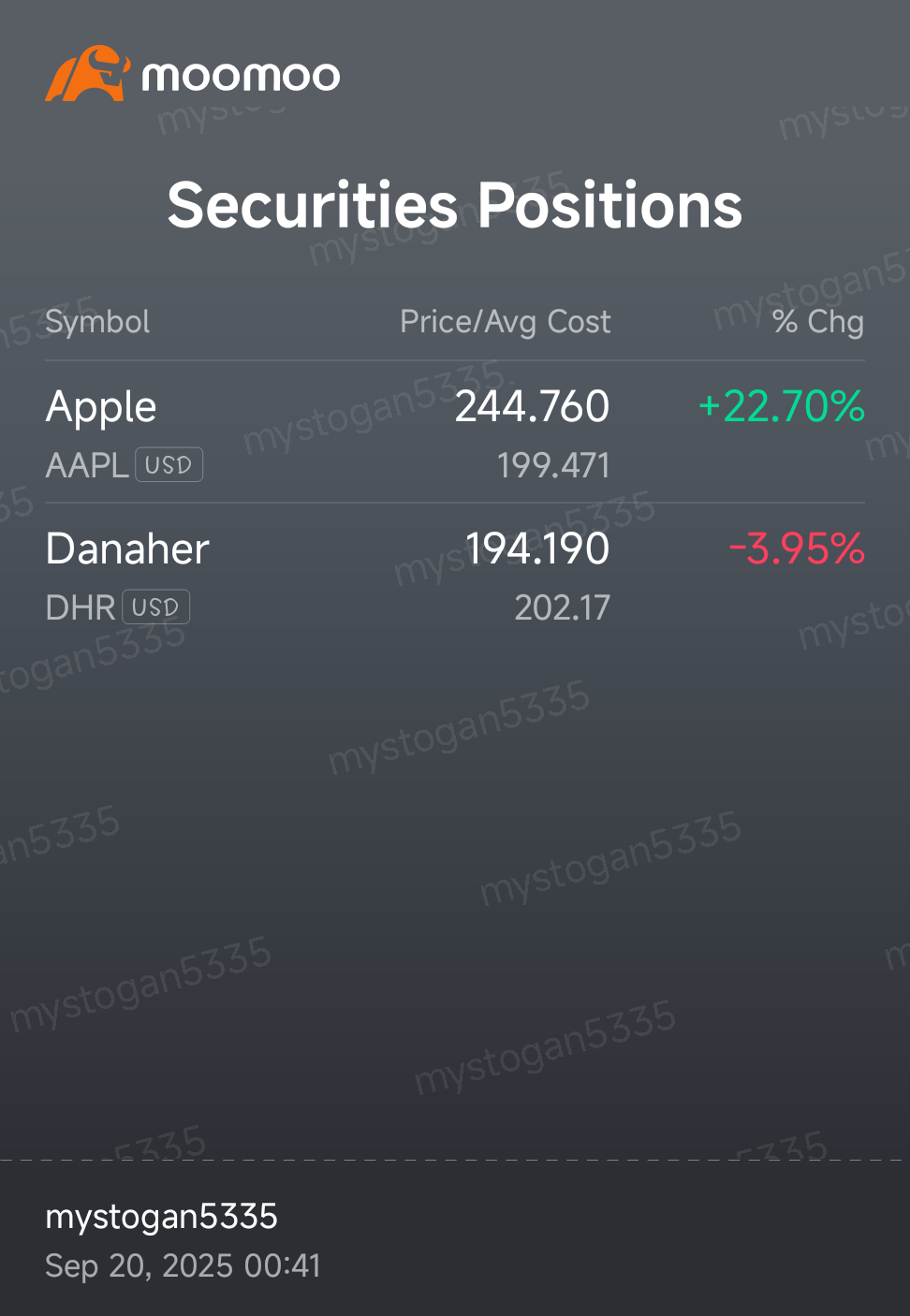
Task: Click the USD badge beside AAPL
Action: pyautogui.click(x=169, y=465)
